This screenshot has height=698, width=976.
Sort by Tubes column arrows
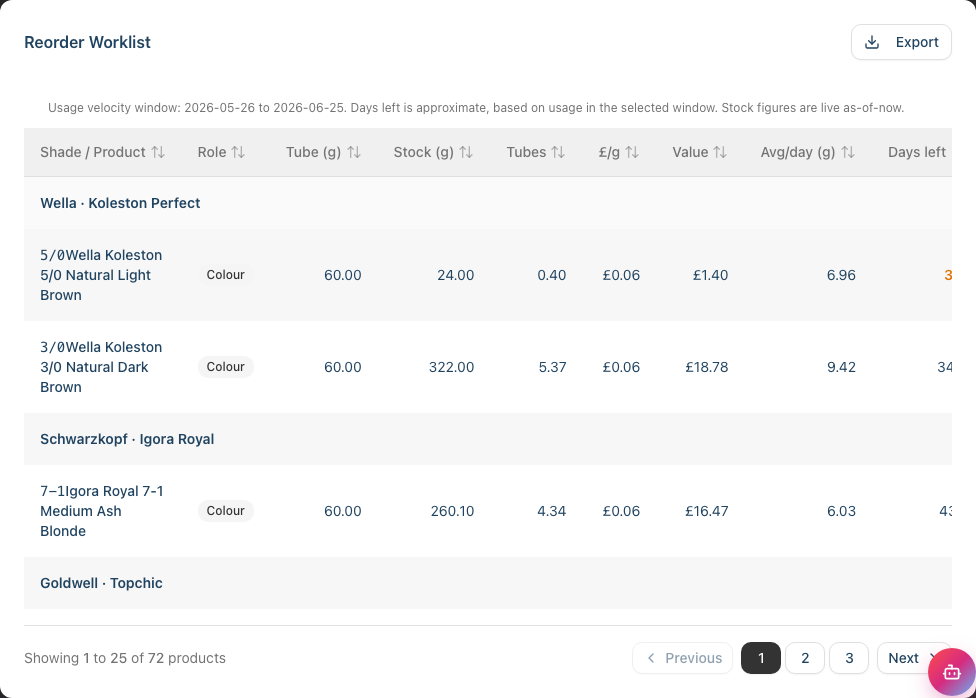pos(558,153)
